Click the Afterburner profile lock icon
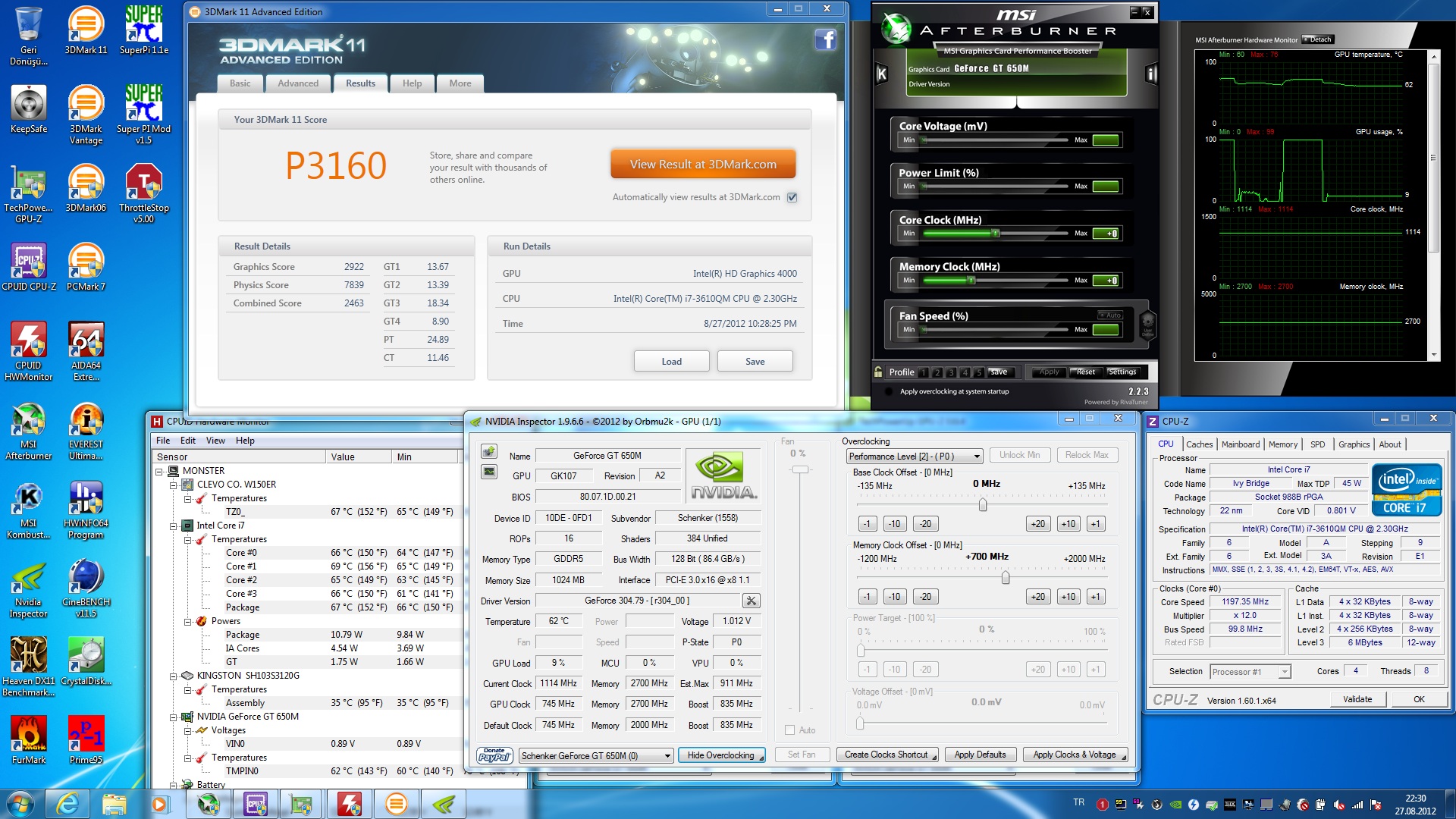 click(x=878, y=372)
